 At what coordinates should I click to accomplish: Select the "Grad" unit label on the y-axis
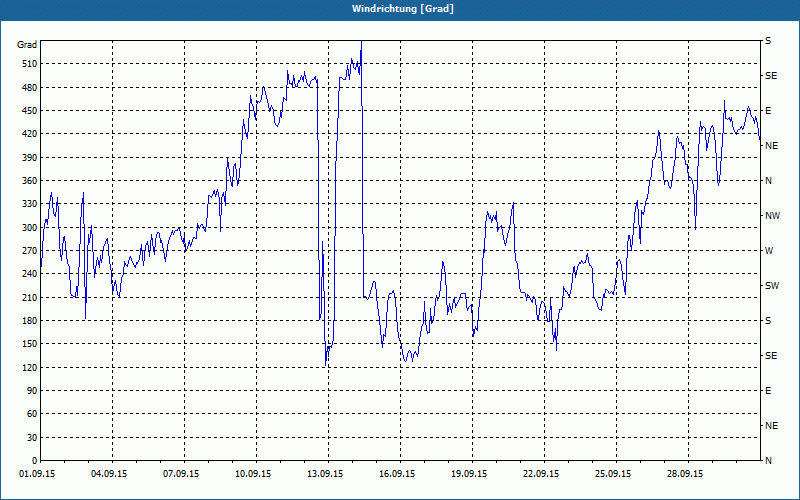(x=27, y=45)
